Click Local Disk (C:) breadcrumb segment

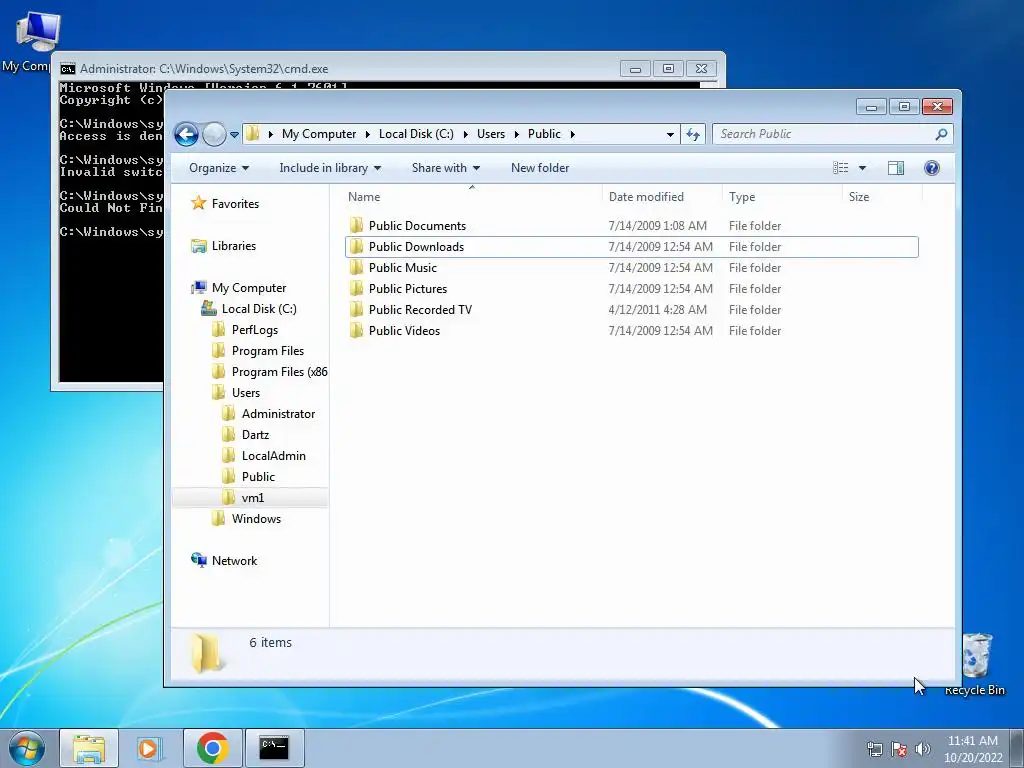pyautogui.click(x=416, y=134)
